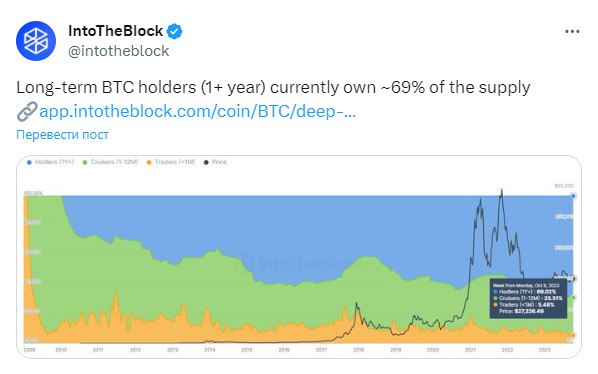Click the IntoTheBlock display name
This screenshot has width=598, height=374.
[116, 31]
